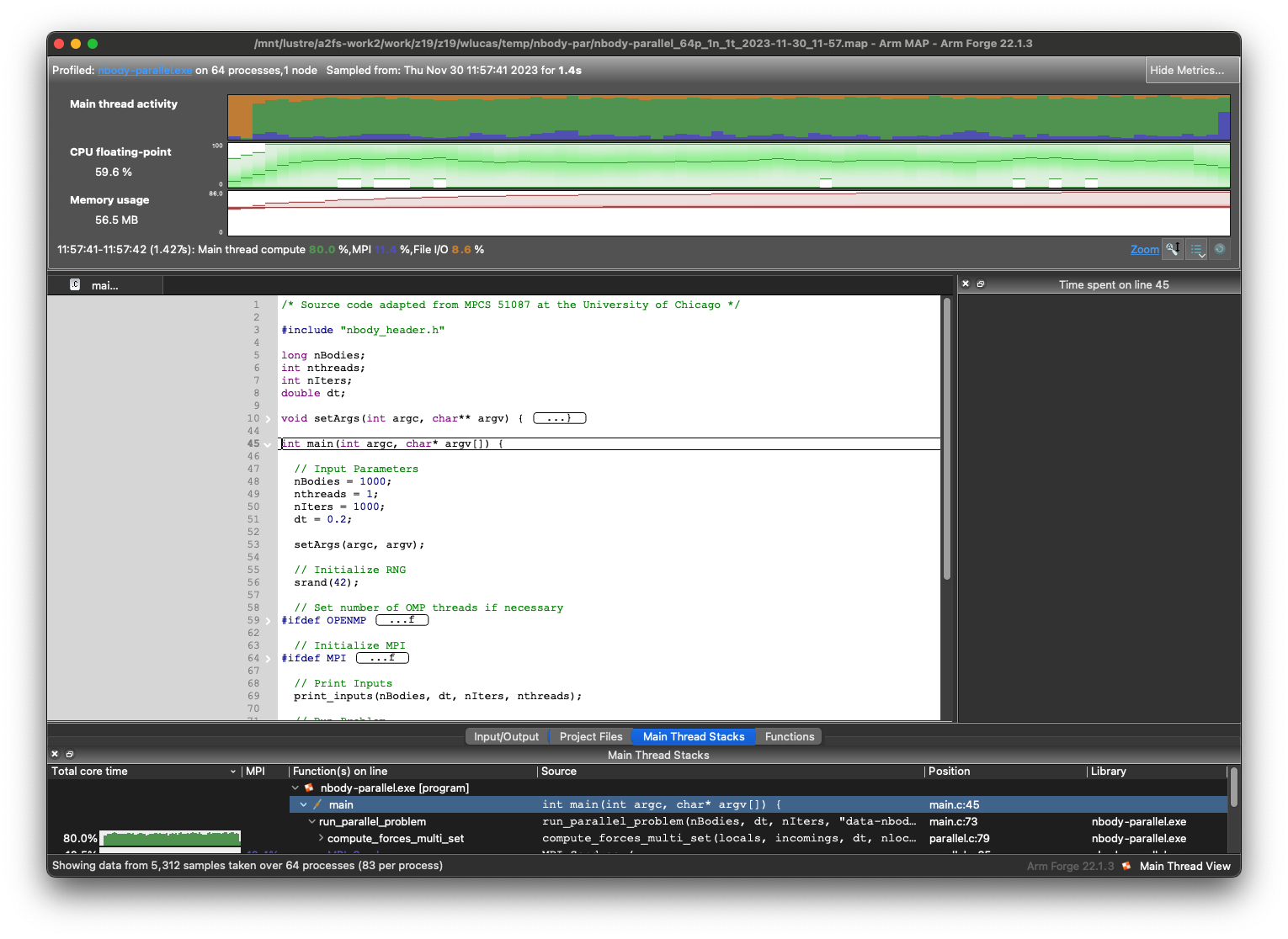Switch to Project Files tab
Image resolution: width=1288 pixels, height=939 pixels.
591,737
